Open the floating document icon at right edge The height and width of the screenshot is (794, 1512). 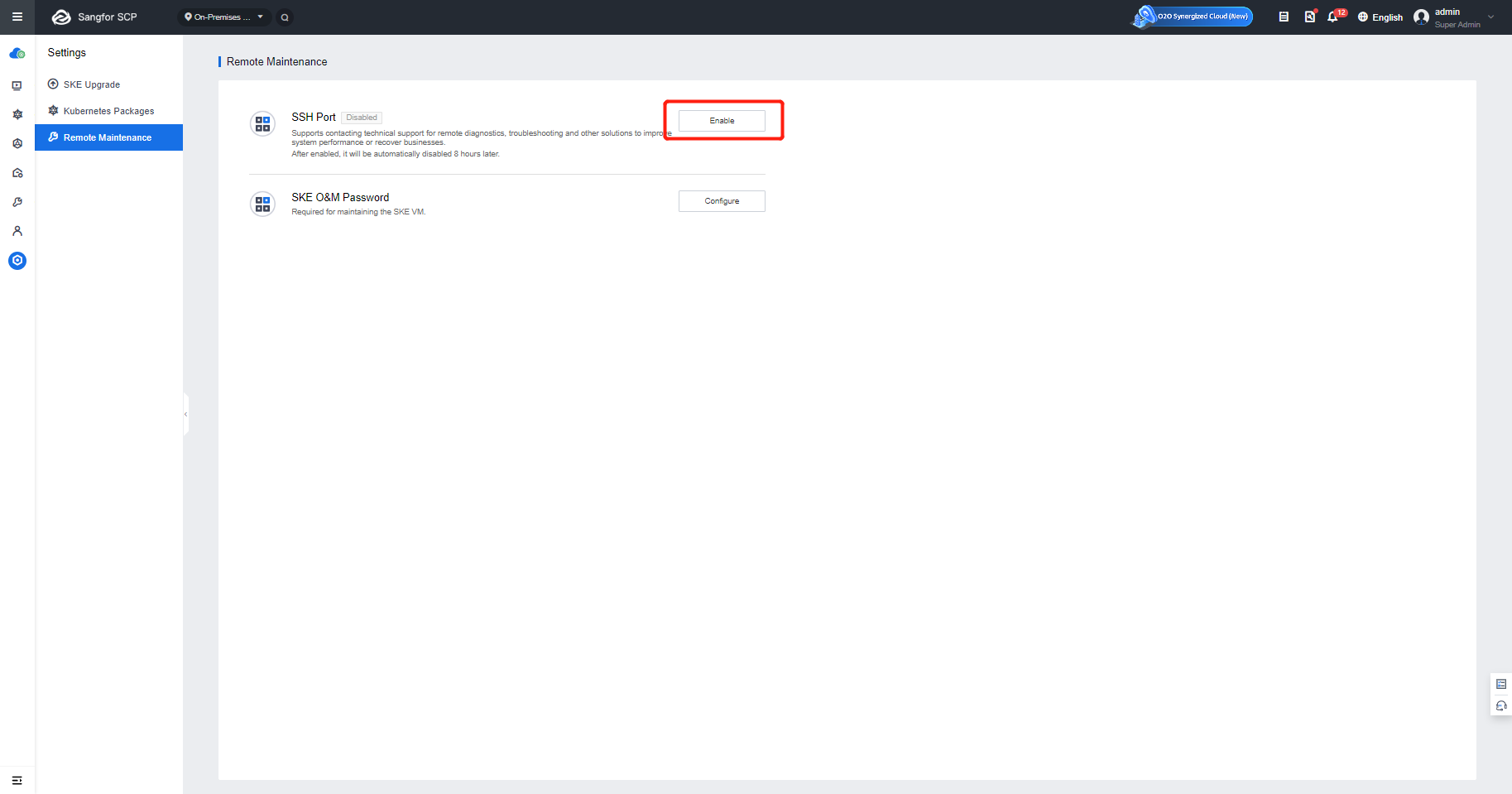[1501, 684]
